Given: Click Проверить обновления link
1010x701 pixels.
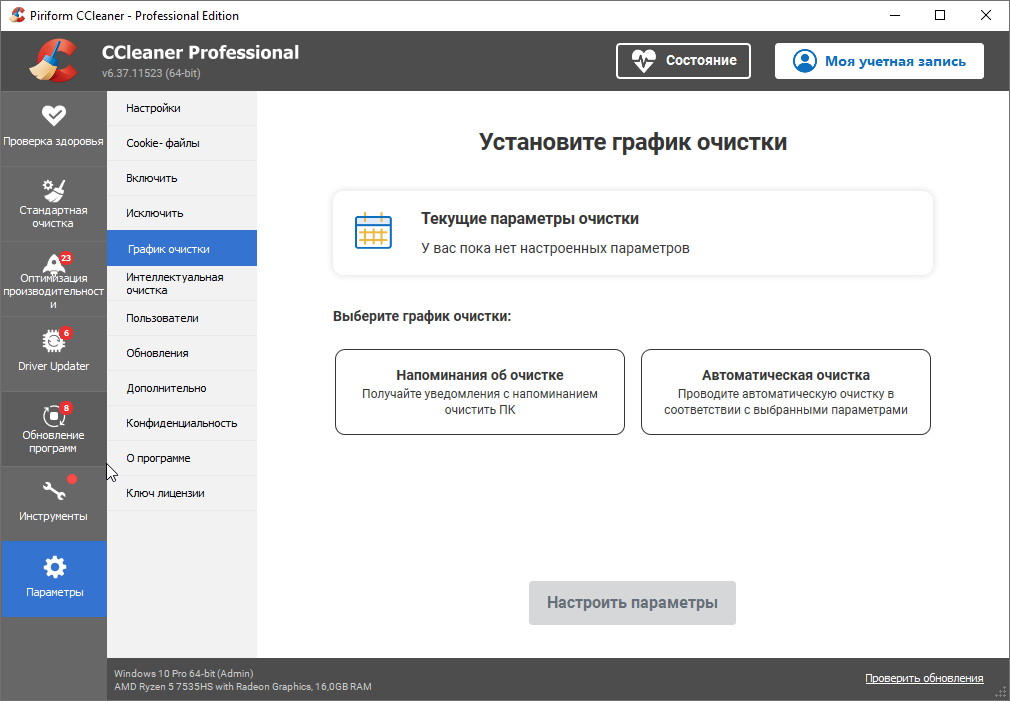Looking at the screenshot, I should tap(924, 678).
